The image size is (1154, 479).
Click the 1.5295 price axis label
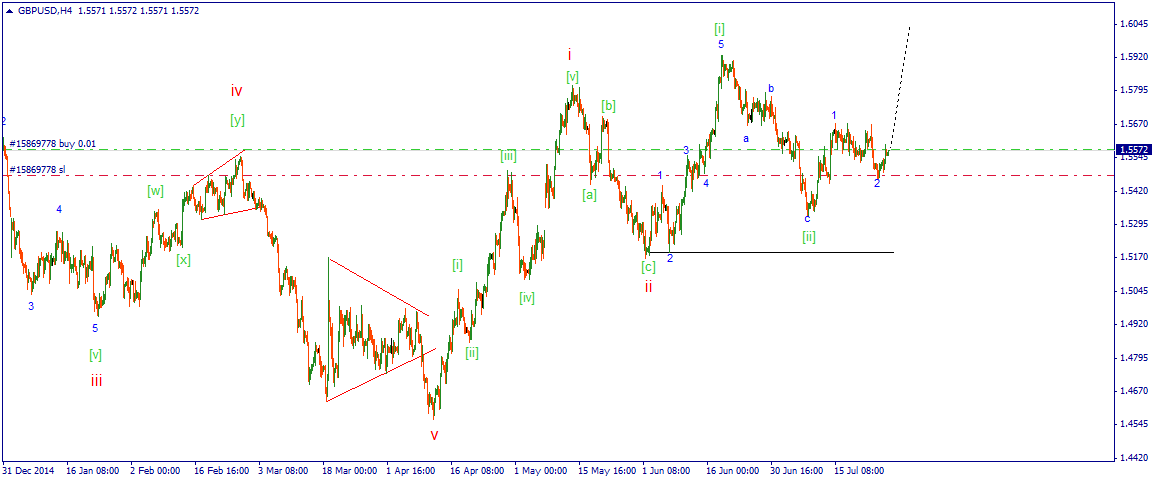pos(1133,224)
